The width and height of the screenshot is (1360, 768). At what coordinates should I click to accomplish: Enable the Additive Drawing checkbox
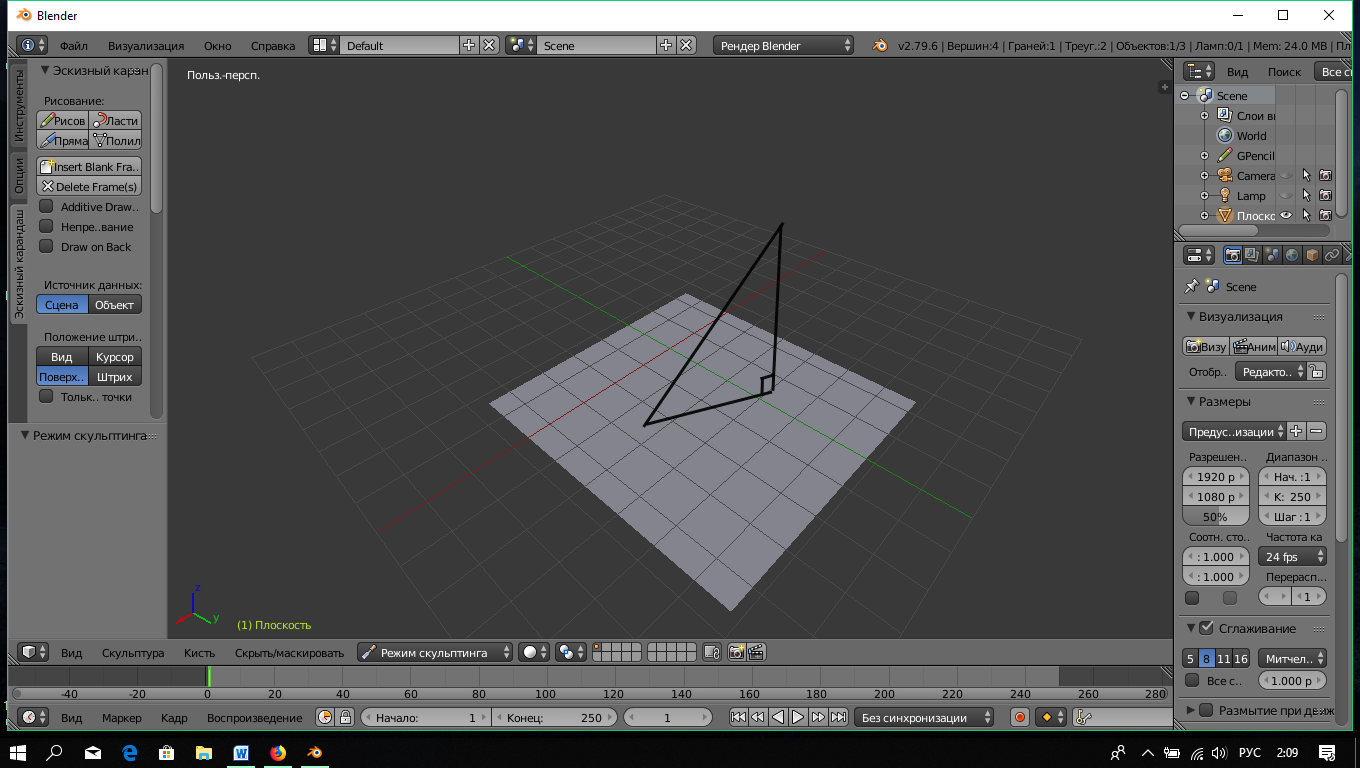46,207
